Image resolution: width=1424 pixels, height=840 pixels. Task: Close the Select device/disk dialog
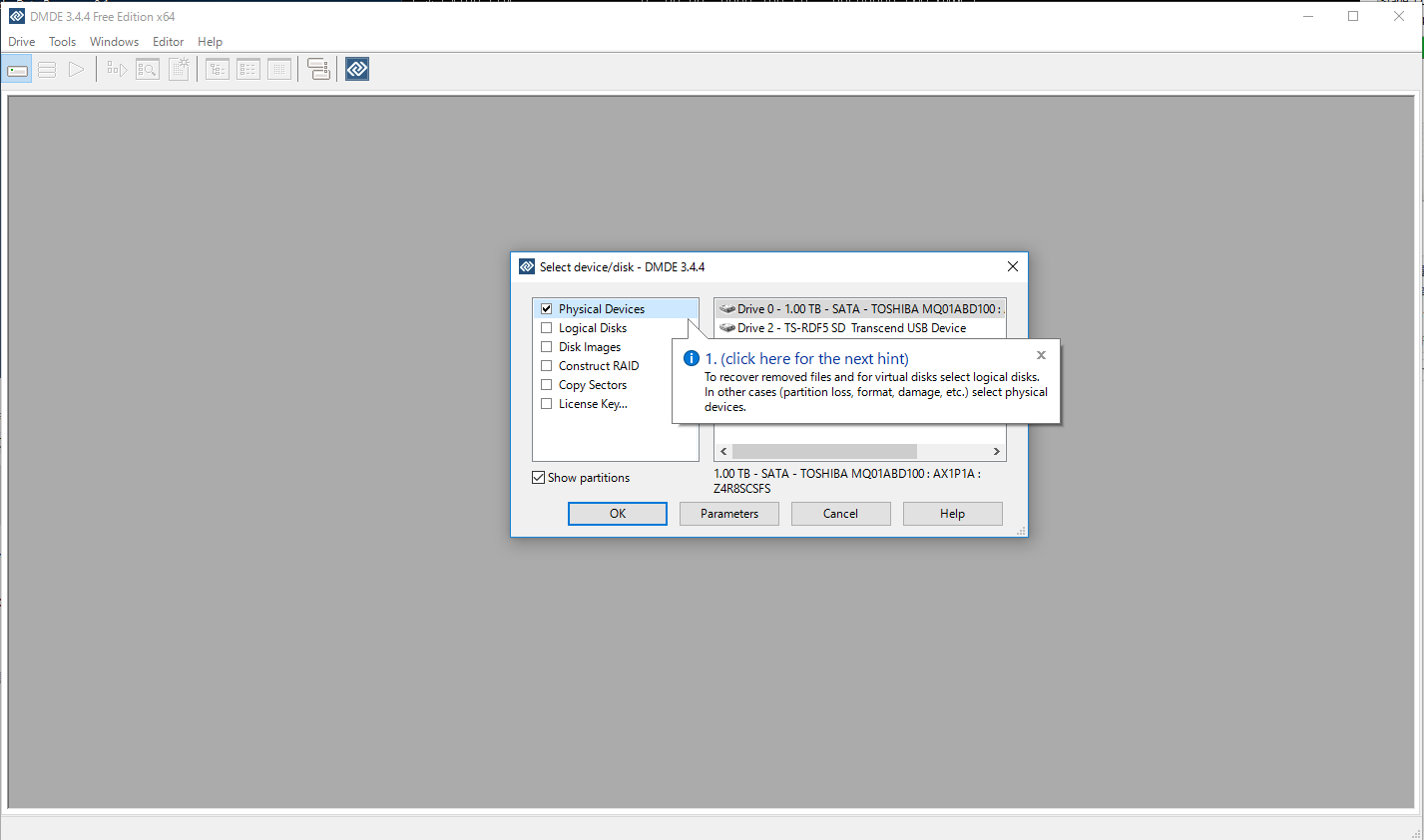(x=1013, y=266)
